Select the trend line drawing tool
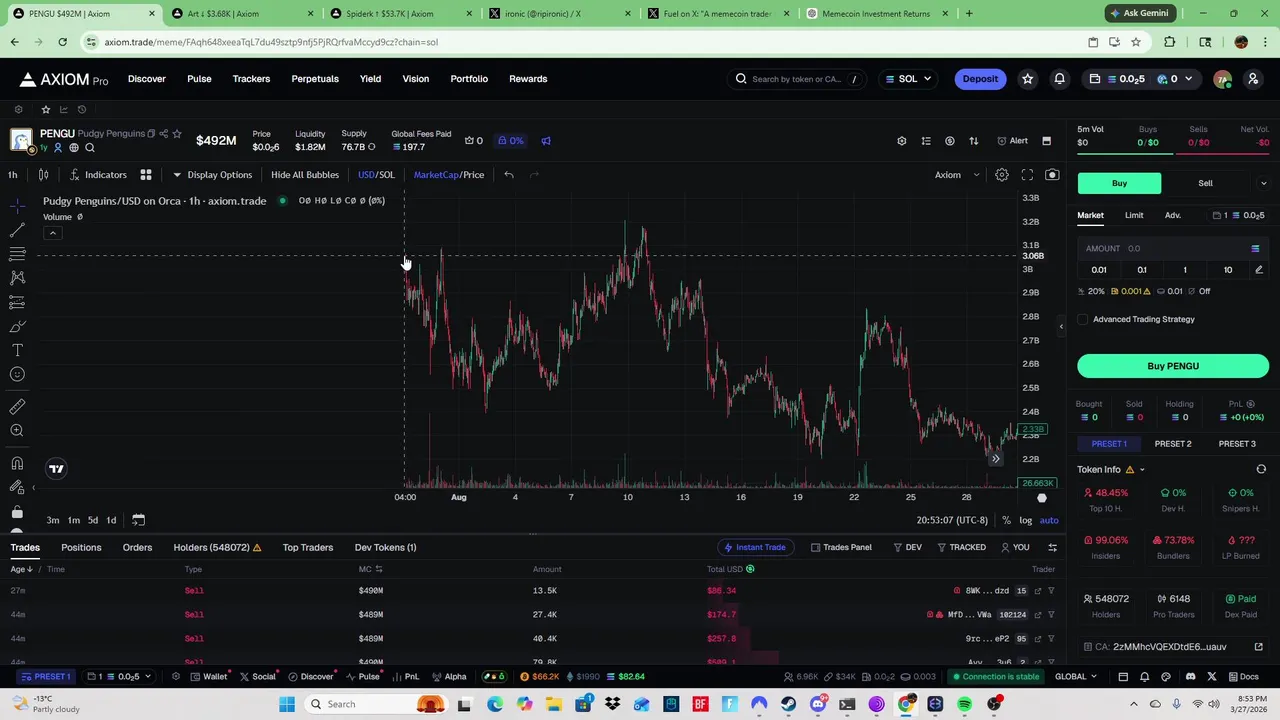 click(x=17, y=230)
